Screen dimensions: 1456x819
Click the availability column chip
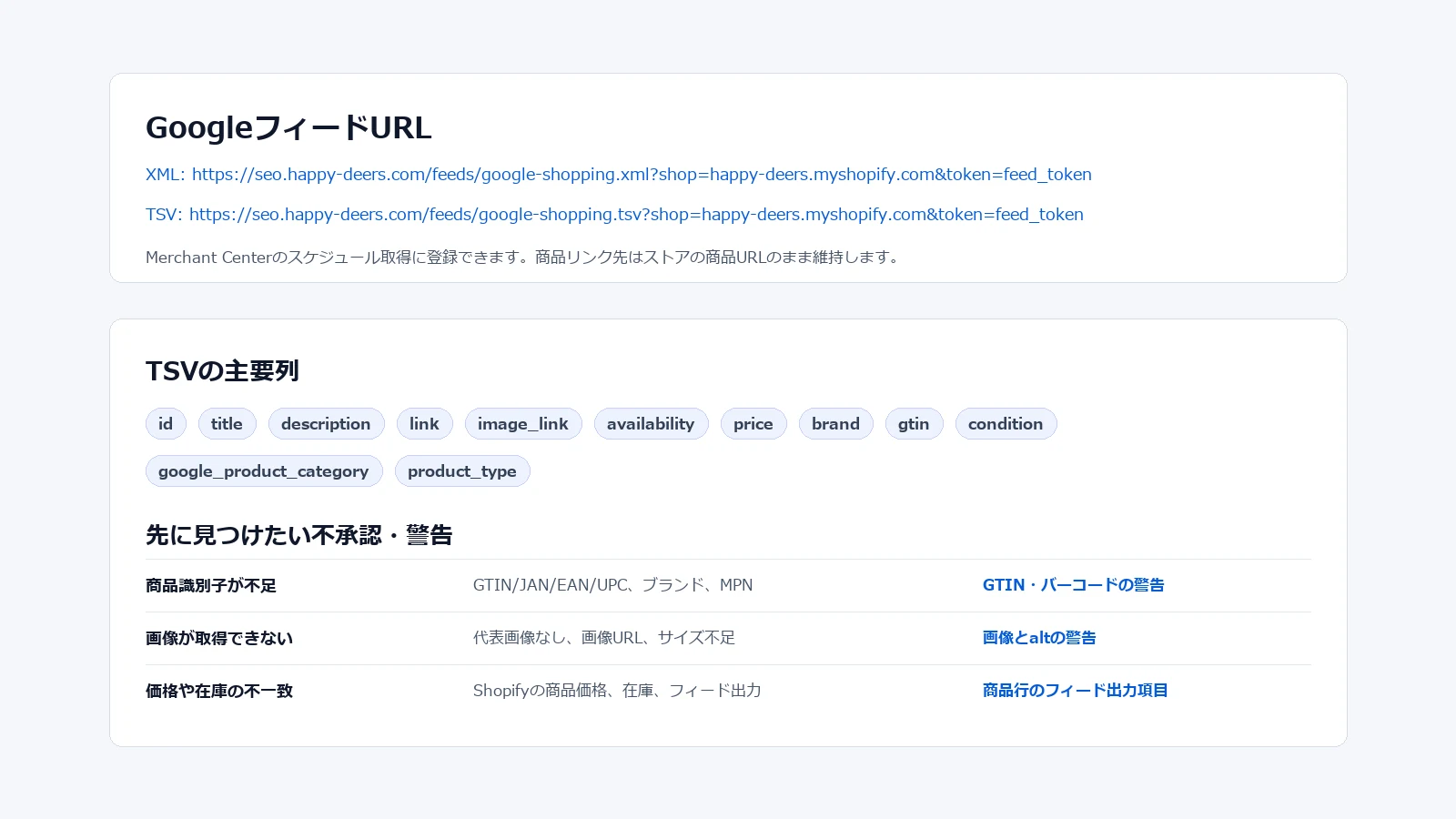click(651, 424)
